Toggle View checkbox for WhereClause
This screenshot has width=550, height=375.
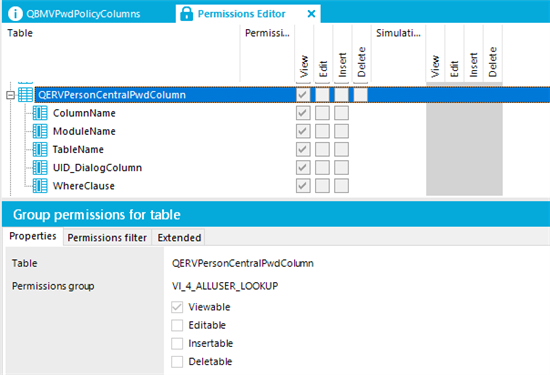(x=303, y=186)
